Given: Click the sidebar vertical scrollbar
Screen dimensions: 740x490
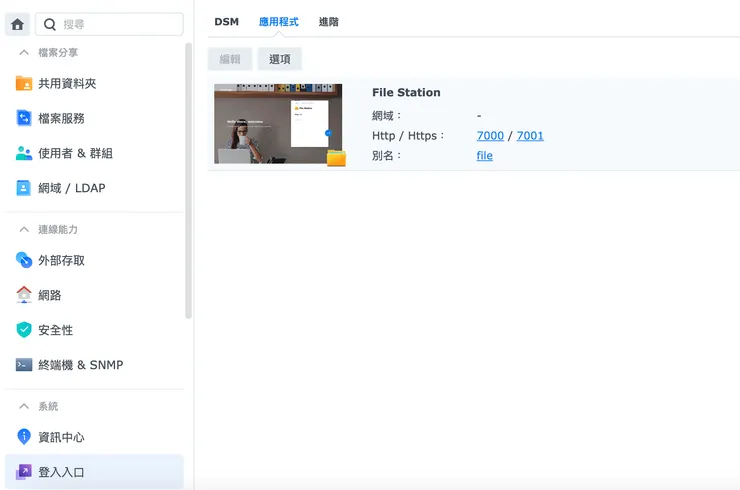Looking at the screenshot, I should click(188, 181).
